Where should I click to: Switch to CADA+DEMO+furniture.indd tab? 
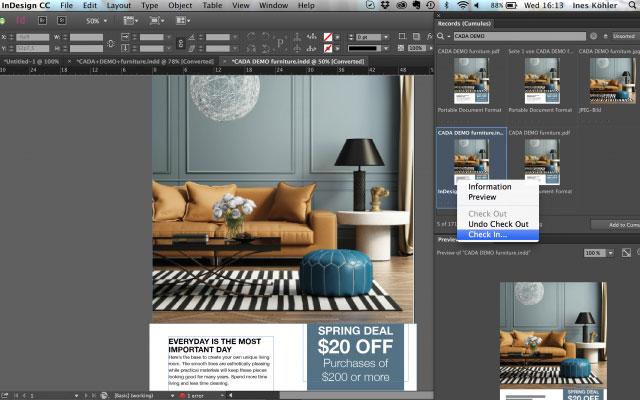[x=147, y=61]
